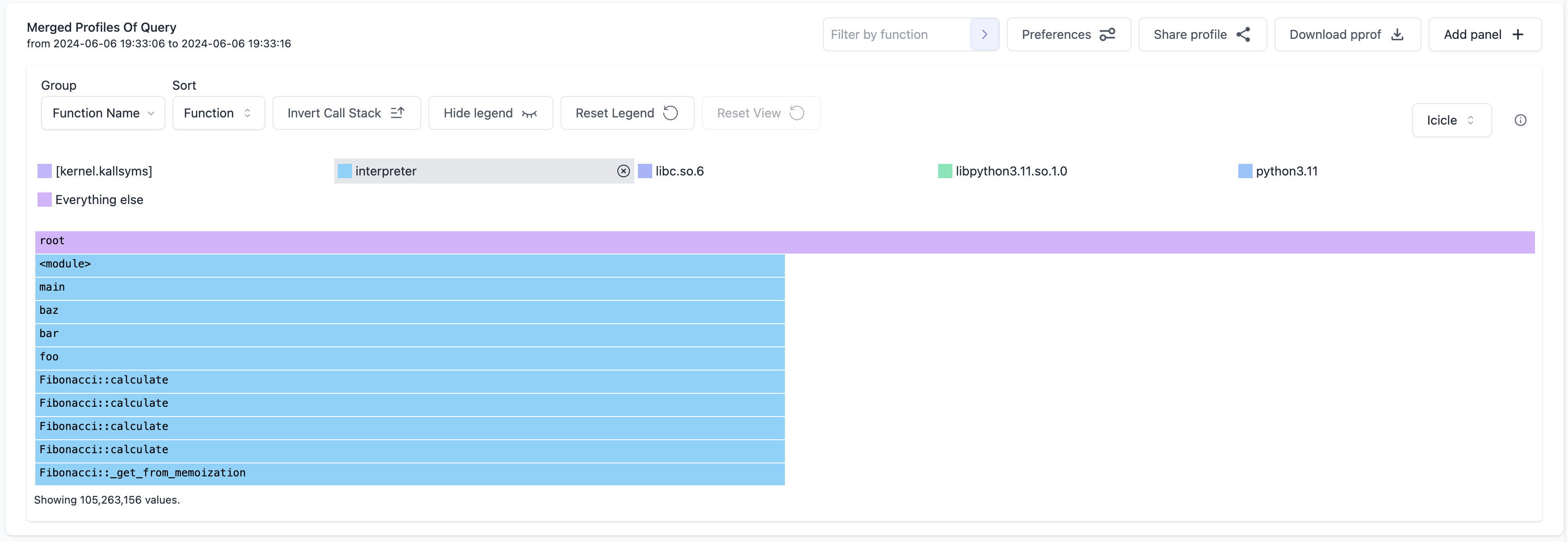
Task: Click the Fibonacci::_get_from_memoization frame
Action: (409, 473)
